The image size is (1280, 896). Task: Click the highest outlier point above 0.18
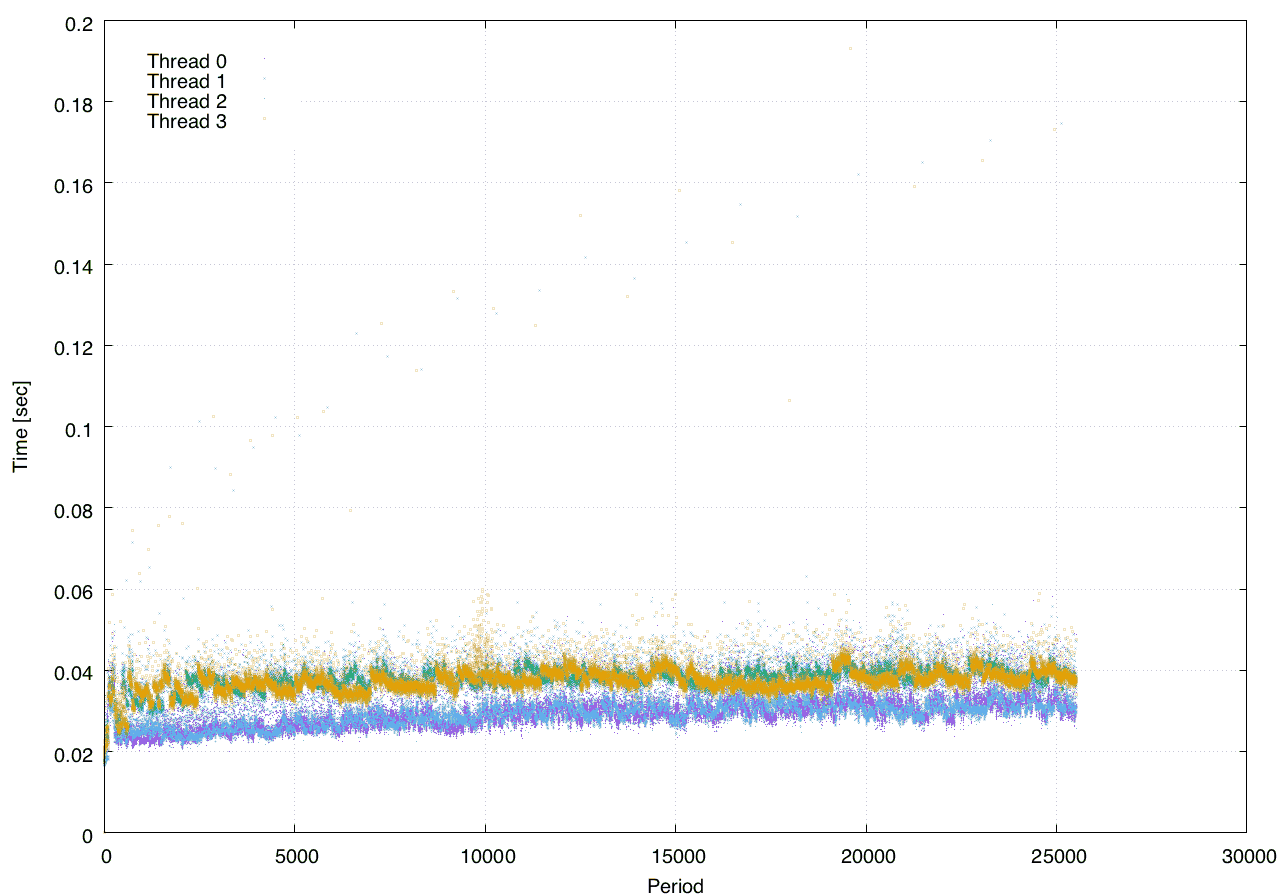[851, 48]
